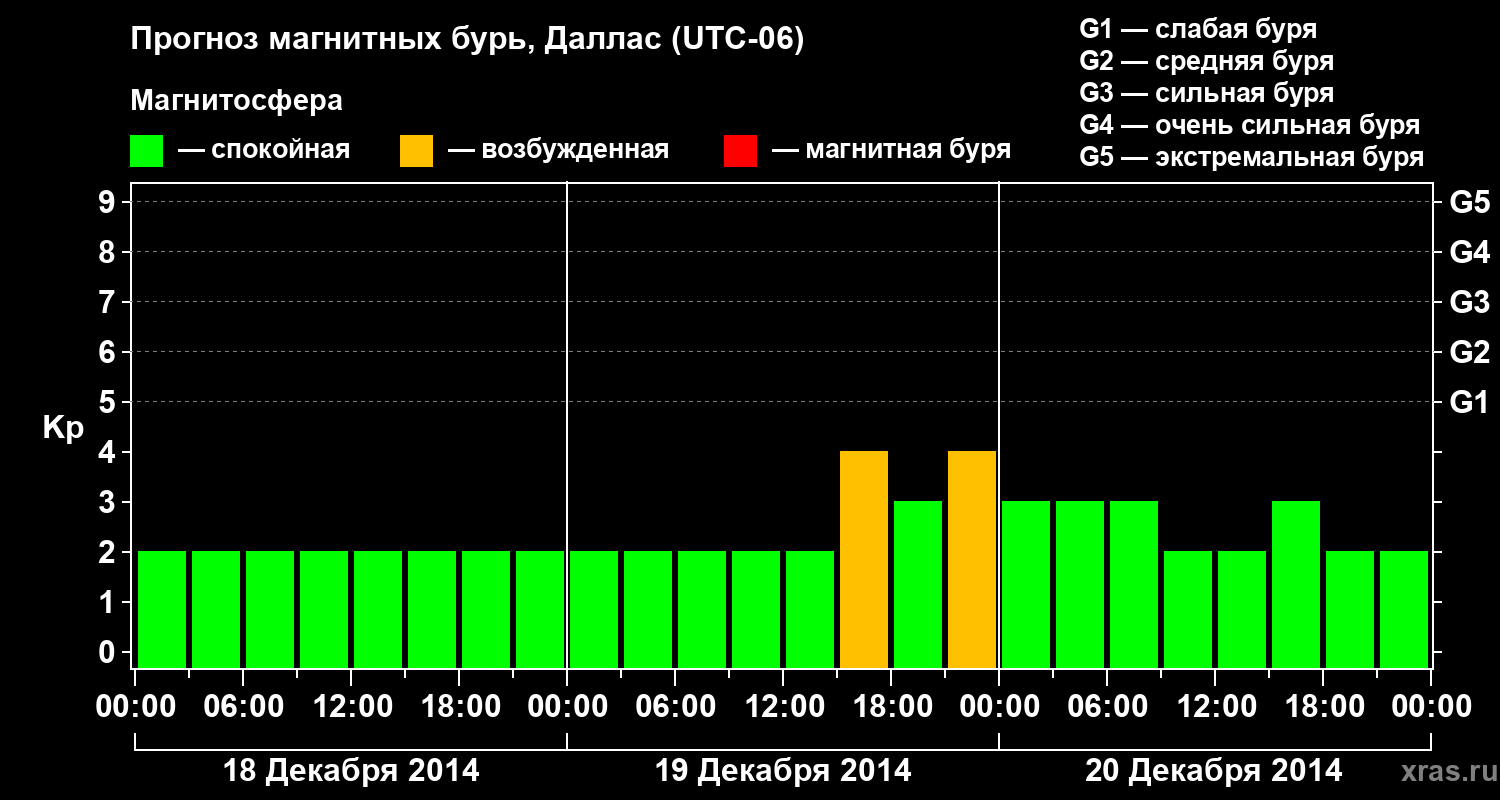Click the '20 Декабря 2014' date label
The image size is (1500, 800).
1214,771
